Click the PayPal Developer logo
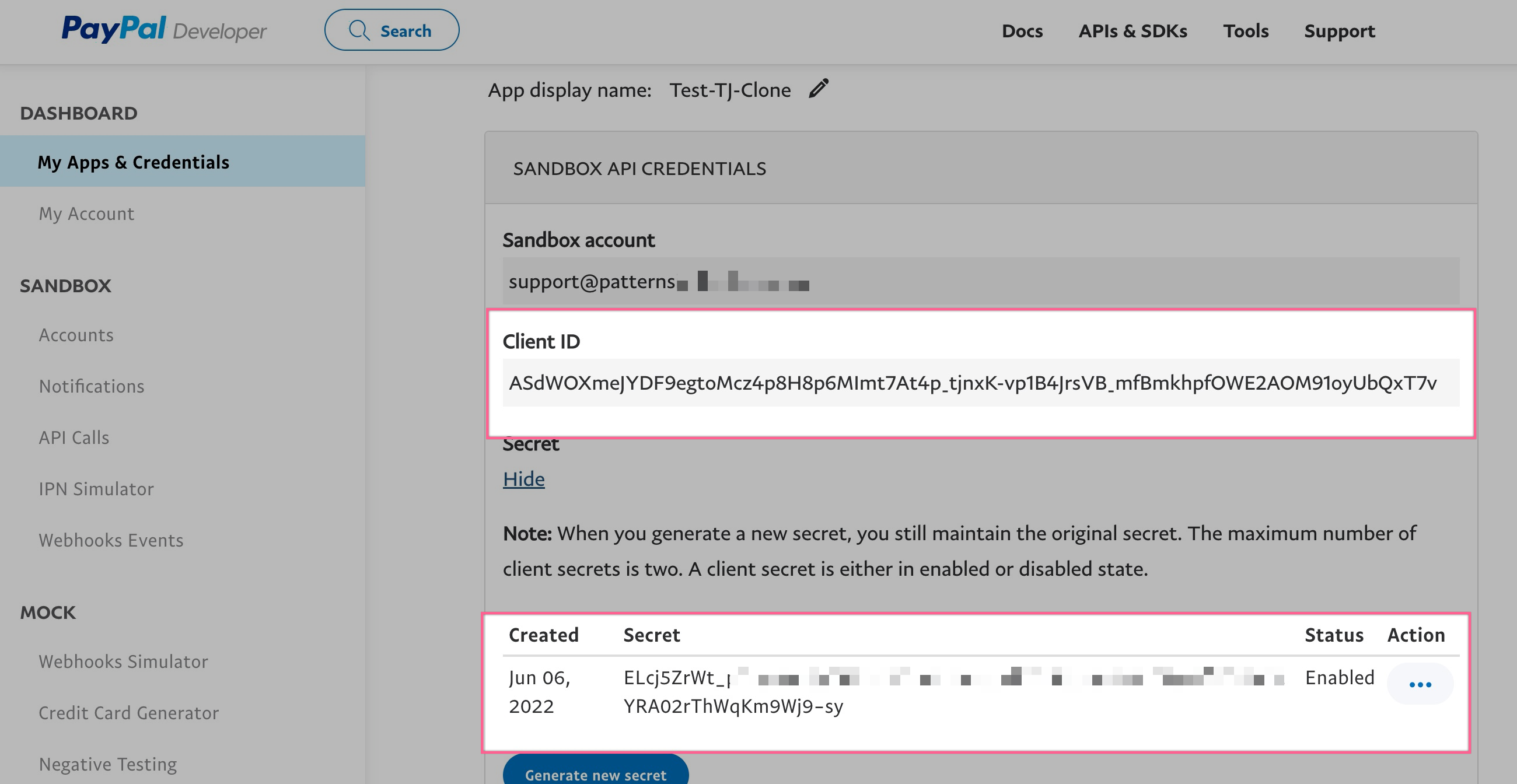The width and height of the screenshot is (1517, 784). tap(164, 29)
